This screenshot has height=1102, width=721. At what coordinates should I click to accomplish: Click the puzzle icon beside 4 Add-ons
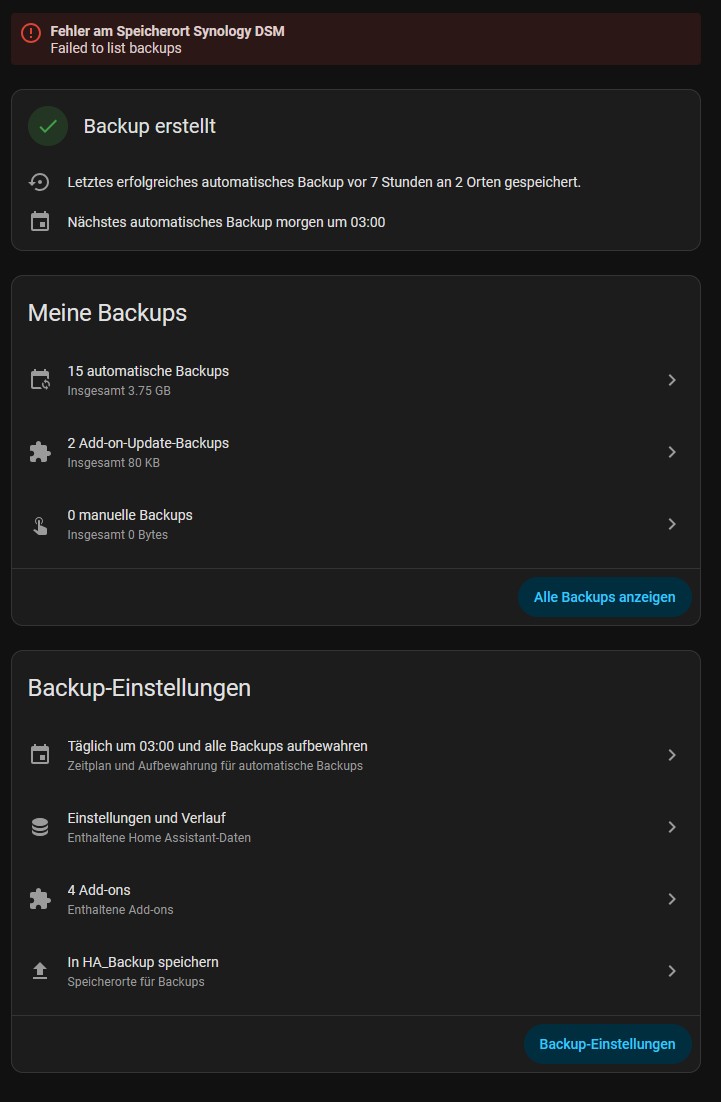(40, 899)
